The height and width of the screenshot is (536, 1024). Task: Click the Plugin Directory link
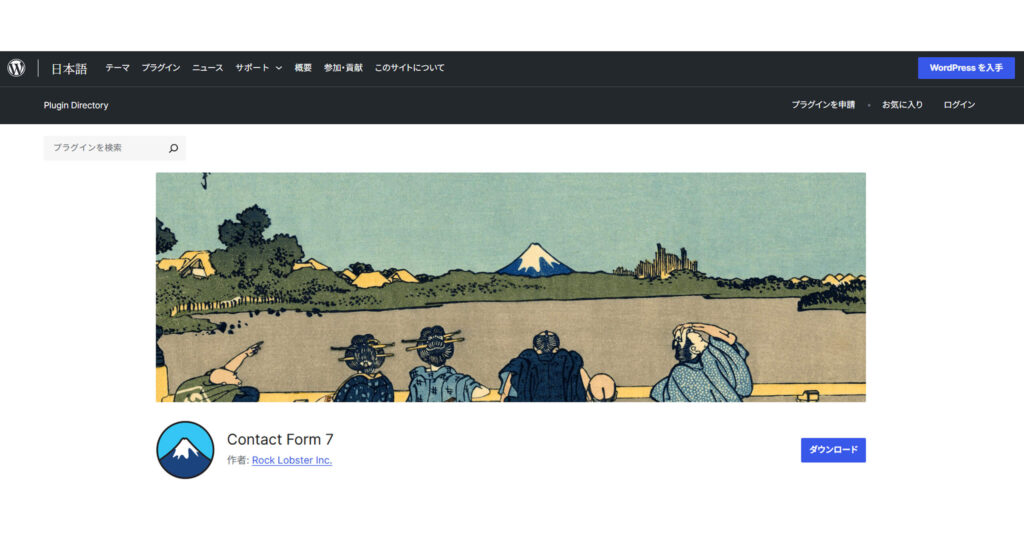(x=76, y=105)
